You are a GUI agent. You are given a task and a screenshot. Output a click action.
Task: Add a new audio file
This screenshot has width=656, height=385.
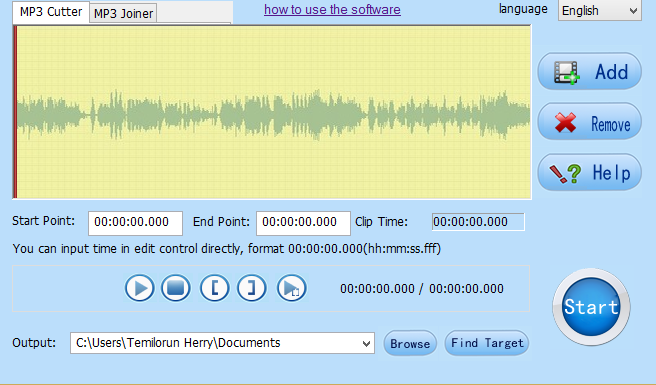pos(589,72)
